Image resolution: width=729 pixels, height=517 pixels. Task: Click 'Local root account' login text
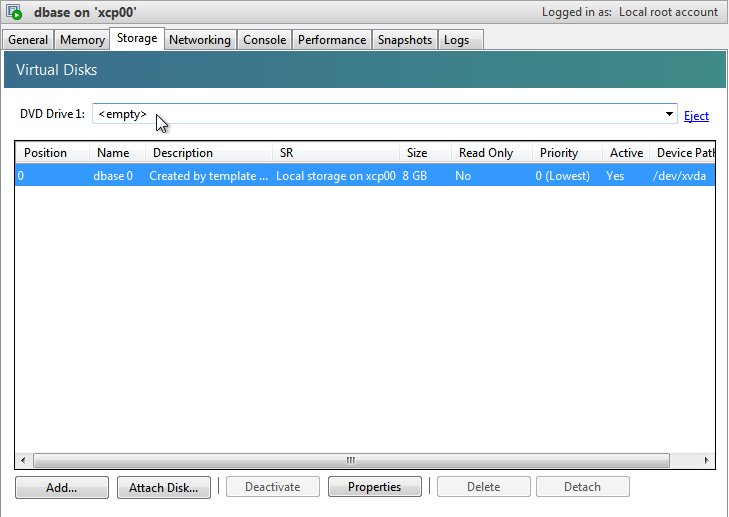click(x=669, y=12)
